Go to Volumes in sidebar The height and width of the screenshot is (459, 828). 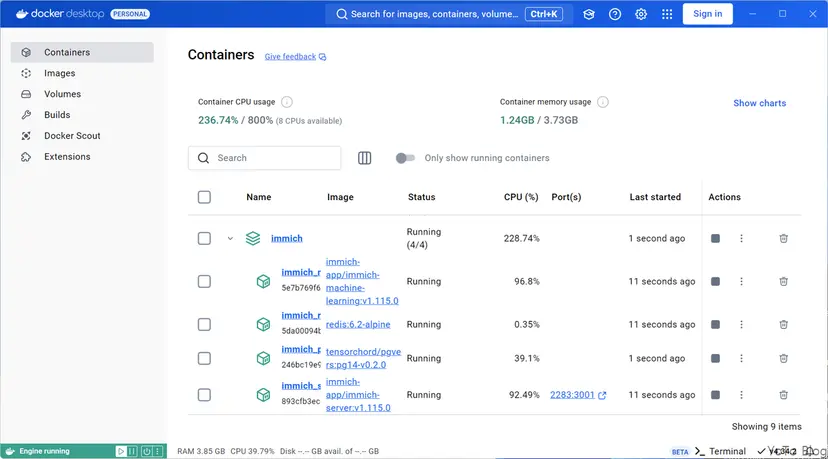point(82,94)
